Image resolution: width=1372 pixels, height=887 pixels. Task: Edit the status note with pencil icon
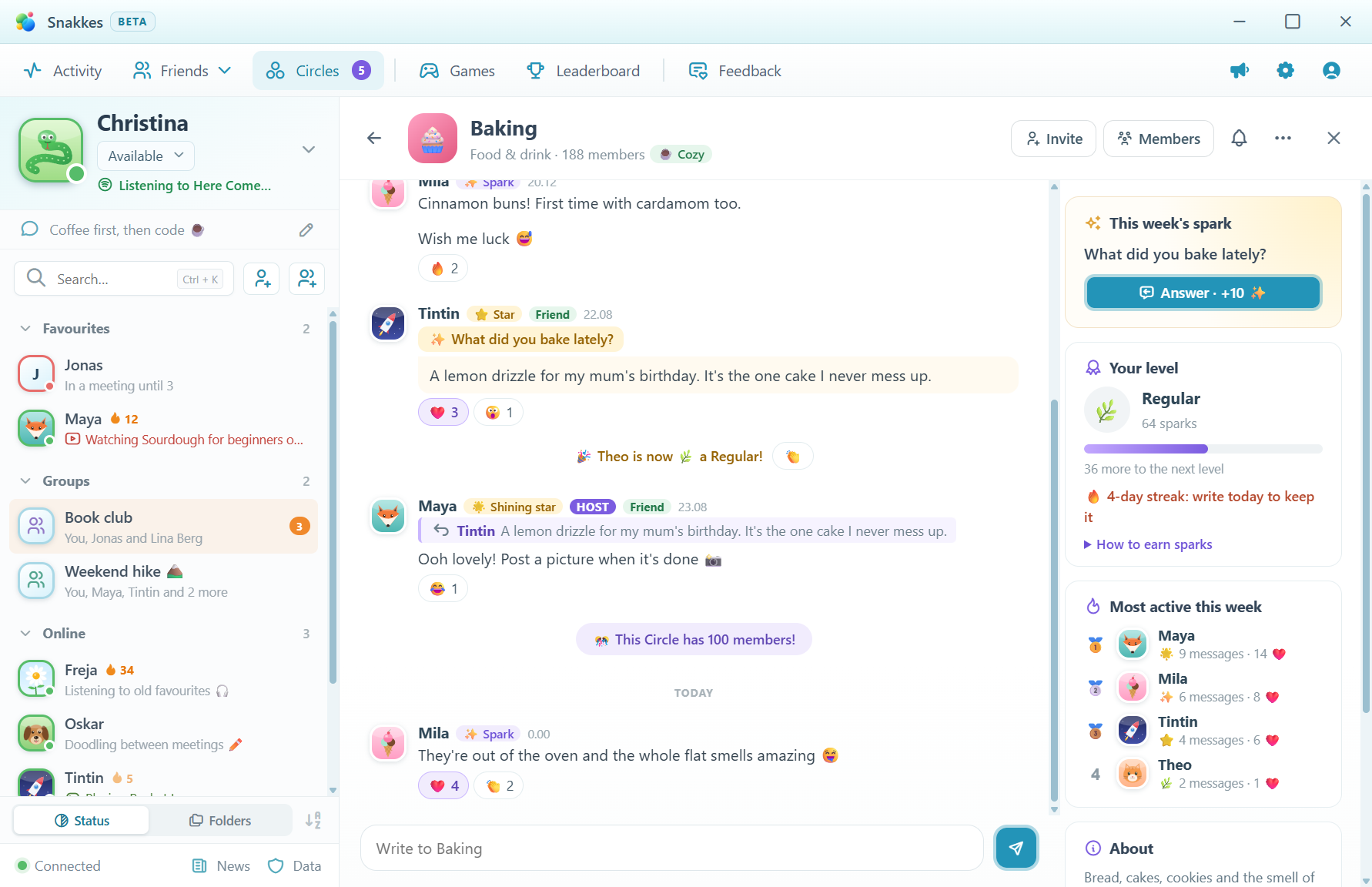click(306, 230)
